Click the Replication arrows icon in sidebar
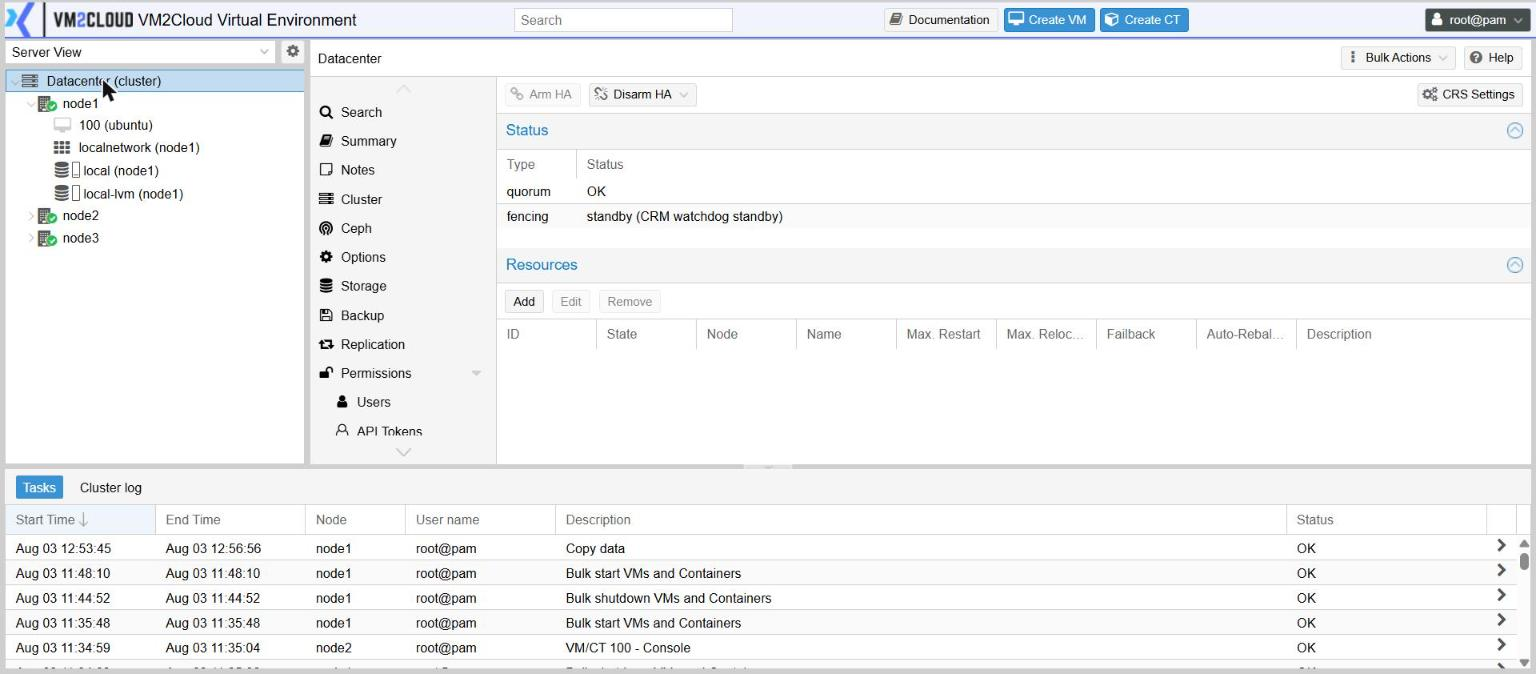The image size is (1536, 674). pos(326,344)
